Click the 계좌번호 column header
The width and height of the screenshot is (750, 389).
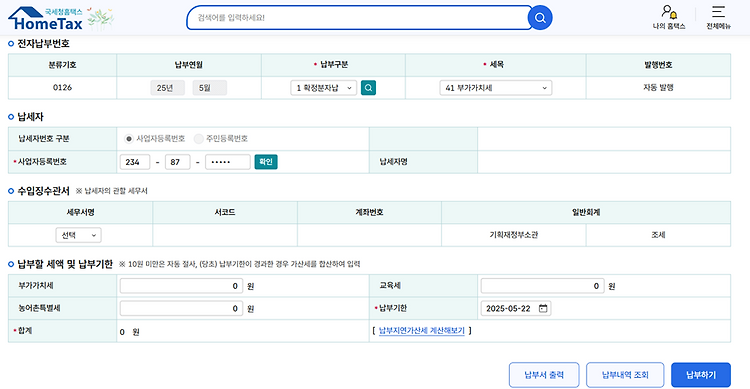tap(369, 212)
